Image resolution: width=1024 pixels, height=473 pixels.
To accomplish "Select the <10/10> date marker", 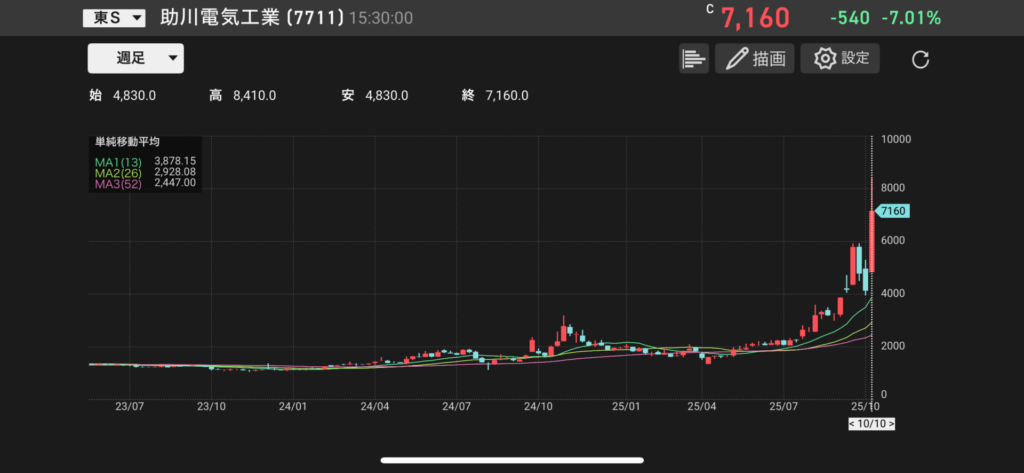I will (x=871, y=424).
